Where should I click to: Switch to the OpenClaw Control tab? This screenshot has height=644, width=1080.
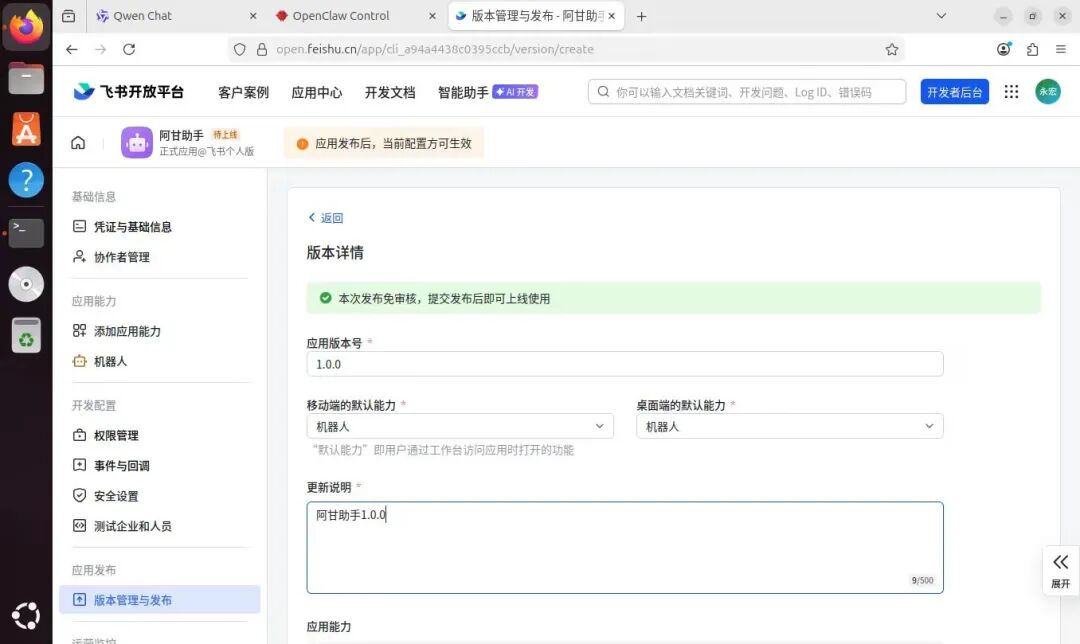(340, 16)
